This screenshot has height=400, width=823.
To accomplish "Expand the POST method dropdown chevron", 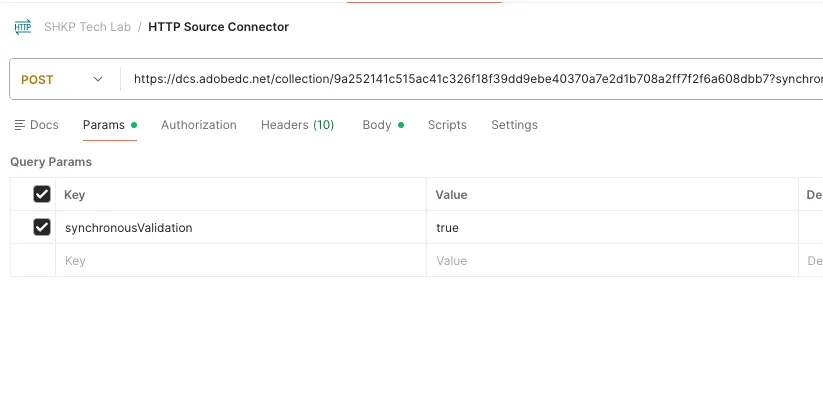I will click(98, 79).
